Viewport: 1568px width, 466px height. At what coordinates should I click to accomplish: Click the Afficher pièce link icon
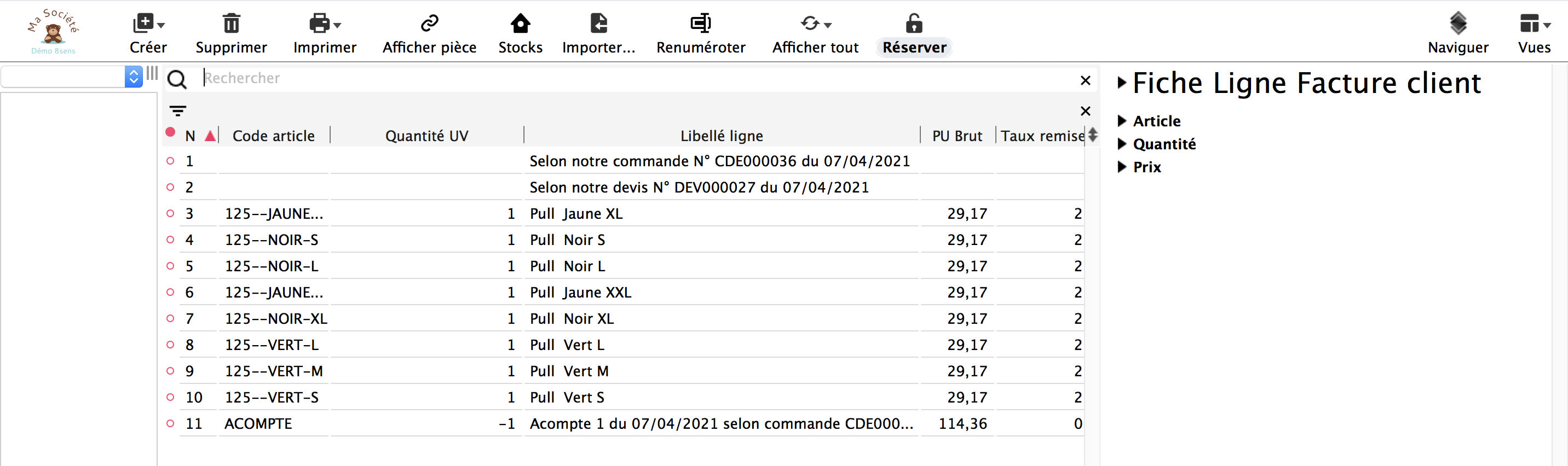click(x=430, y=23)
